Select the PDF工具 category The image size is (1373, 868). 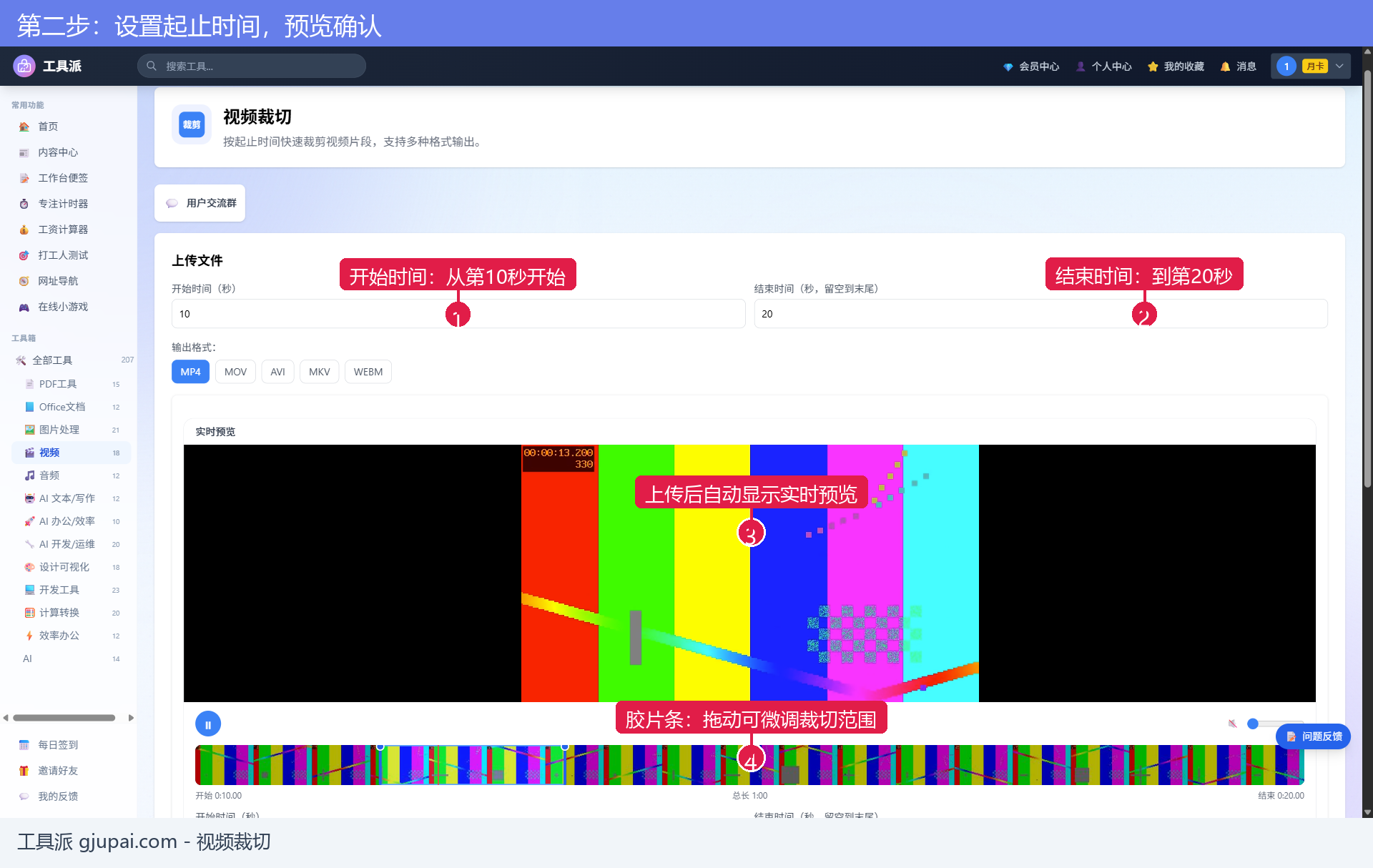coord(72,384)
